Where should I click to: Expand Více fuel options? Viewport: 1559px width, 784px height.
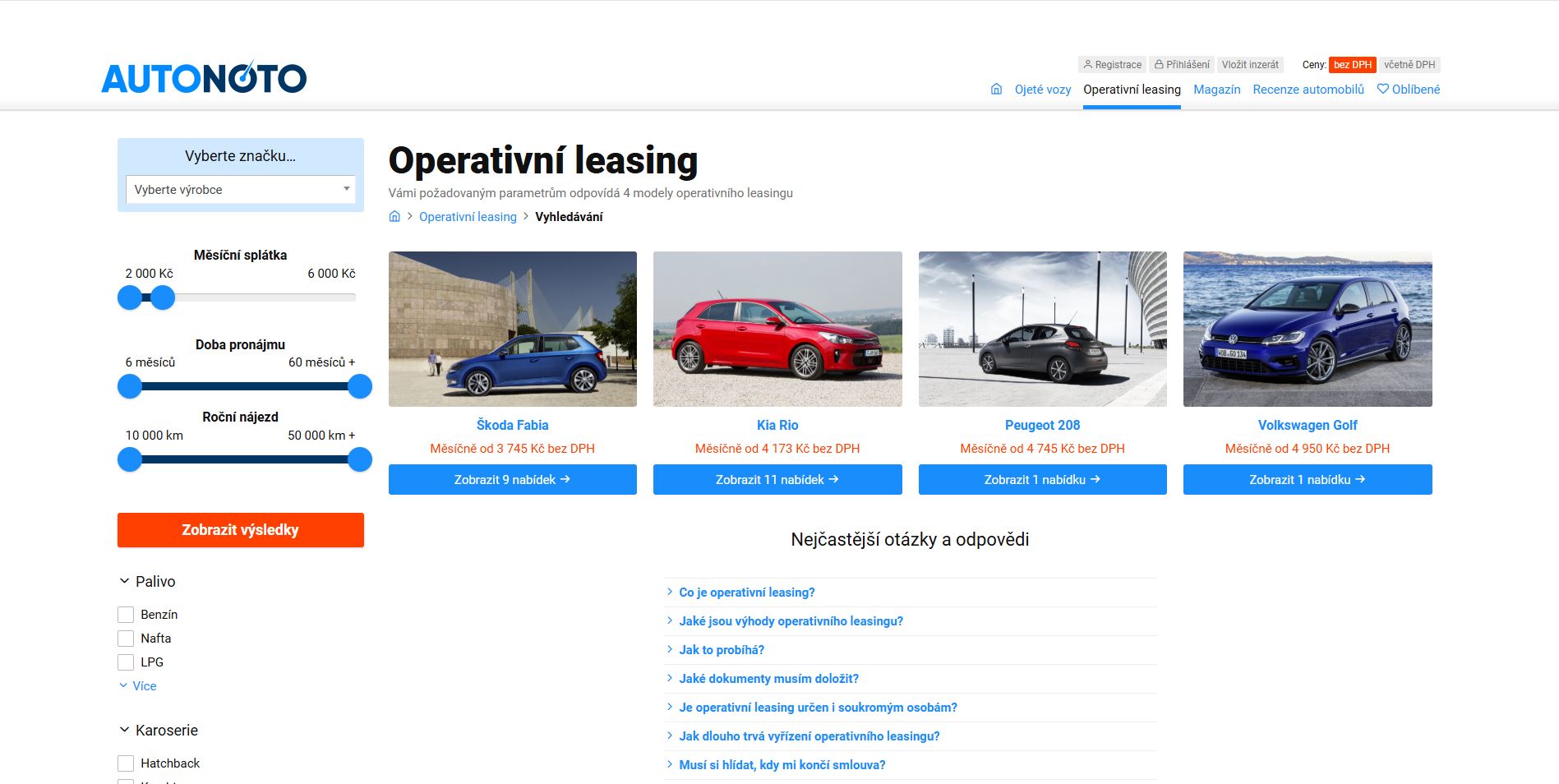click(138, 685)
